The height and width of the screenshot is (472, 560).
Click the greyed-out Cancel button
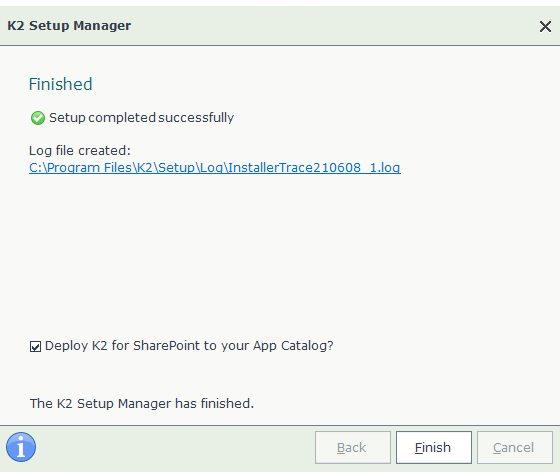(x=515, y=447)
